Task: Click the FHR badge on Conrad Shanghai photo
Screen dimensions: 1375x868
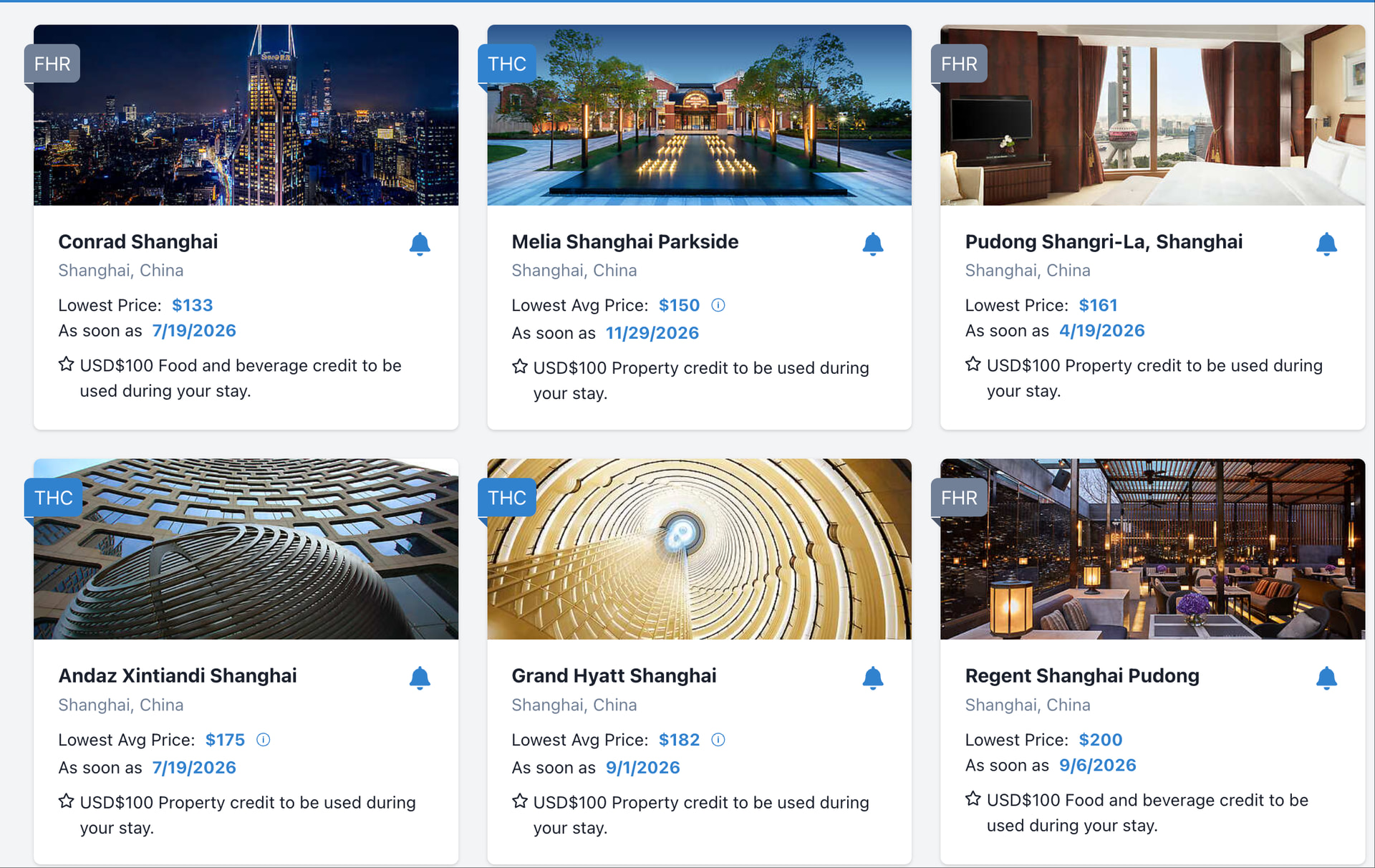Action: tap(52, 64)
